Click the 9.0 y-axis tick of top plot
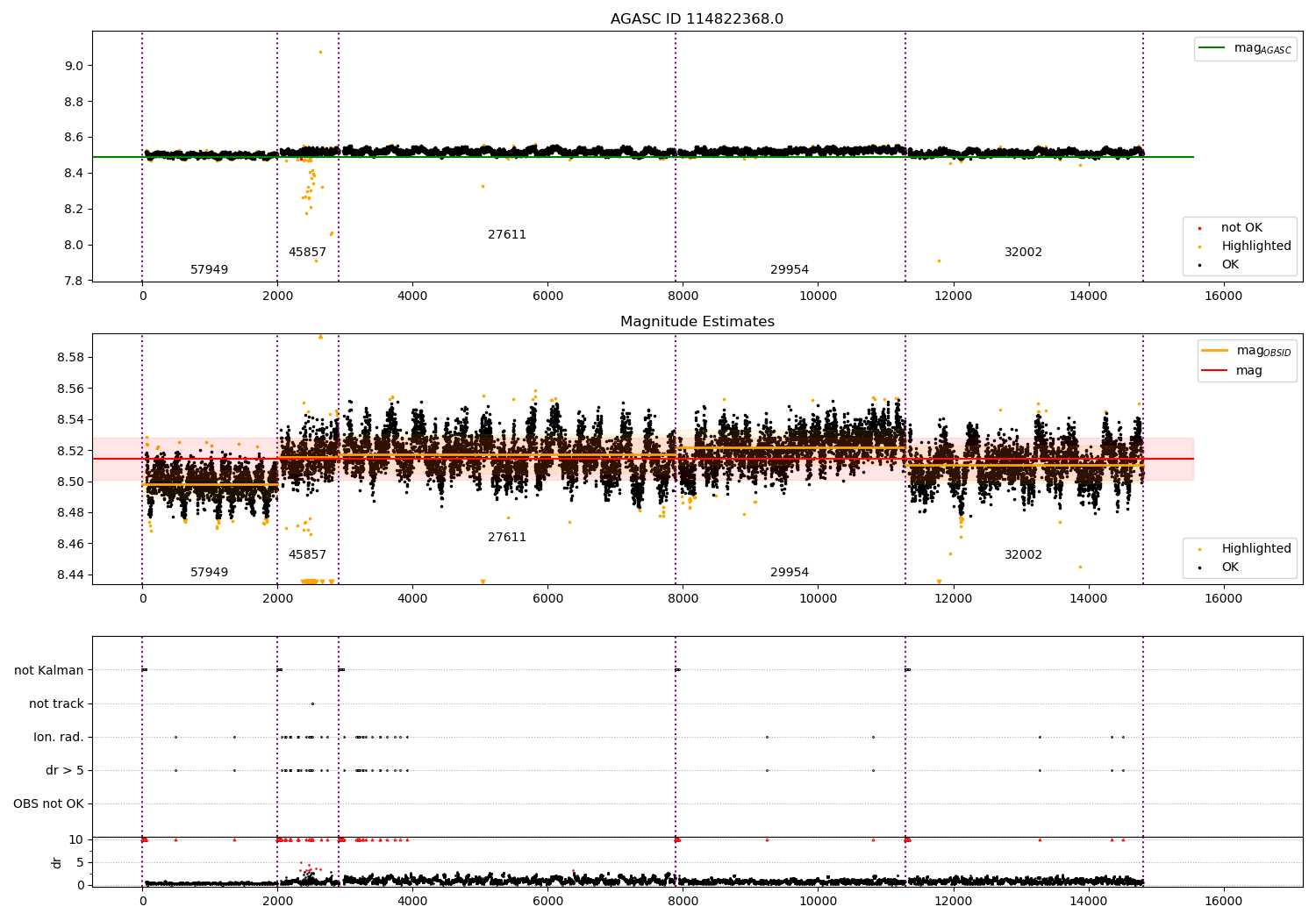Screen dimensions: 1316x921 pos(74,66)
